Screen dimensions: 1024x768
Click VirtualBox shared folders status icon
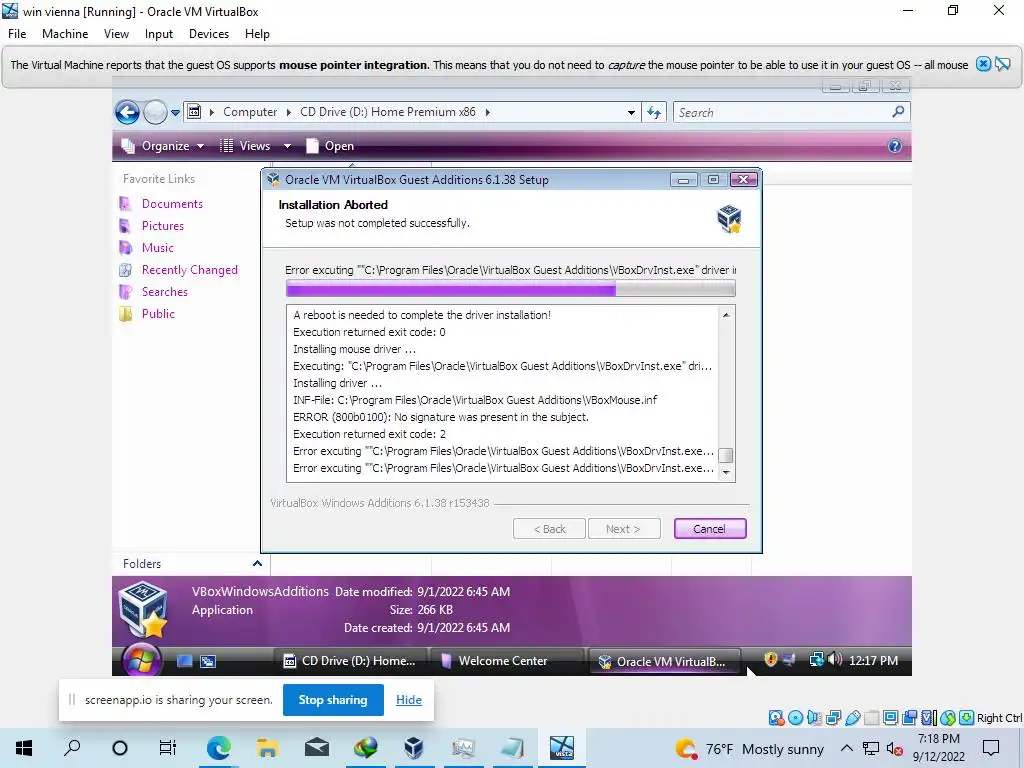871,718
